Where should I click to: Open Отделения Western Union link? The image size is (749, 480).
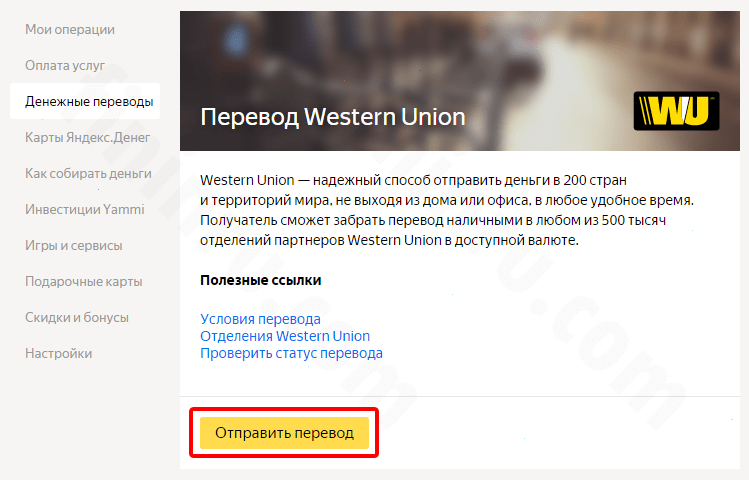coord(285,336)
